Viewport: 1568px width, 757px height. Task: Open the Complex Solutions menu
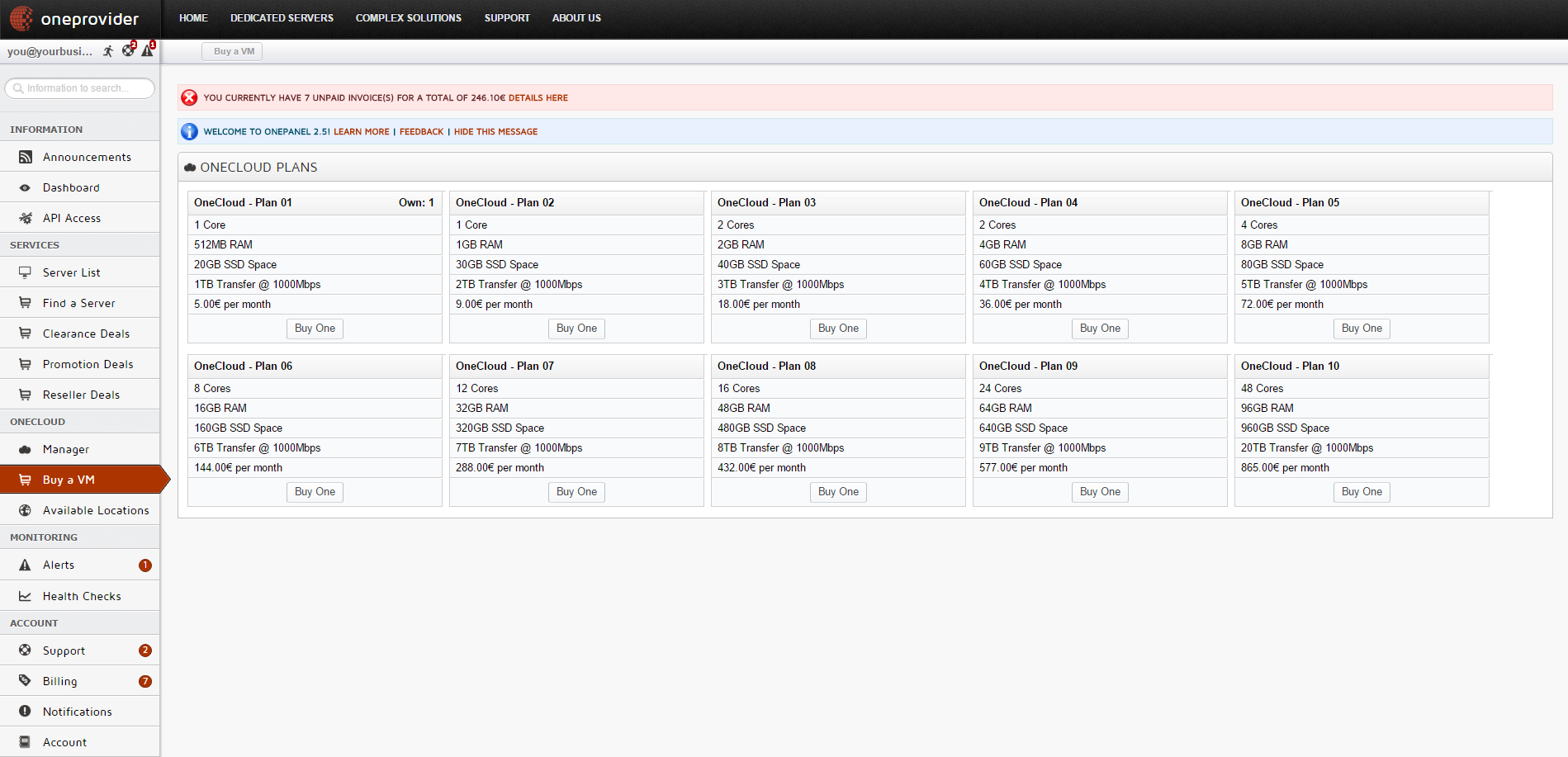pyautogui.click(x=408, y=18)
